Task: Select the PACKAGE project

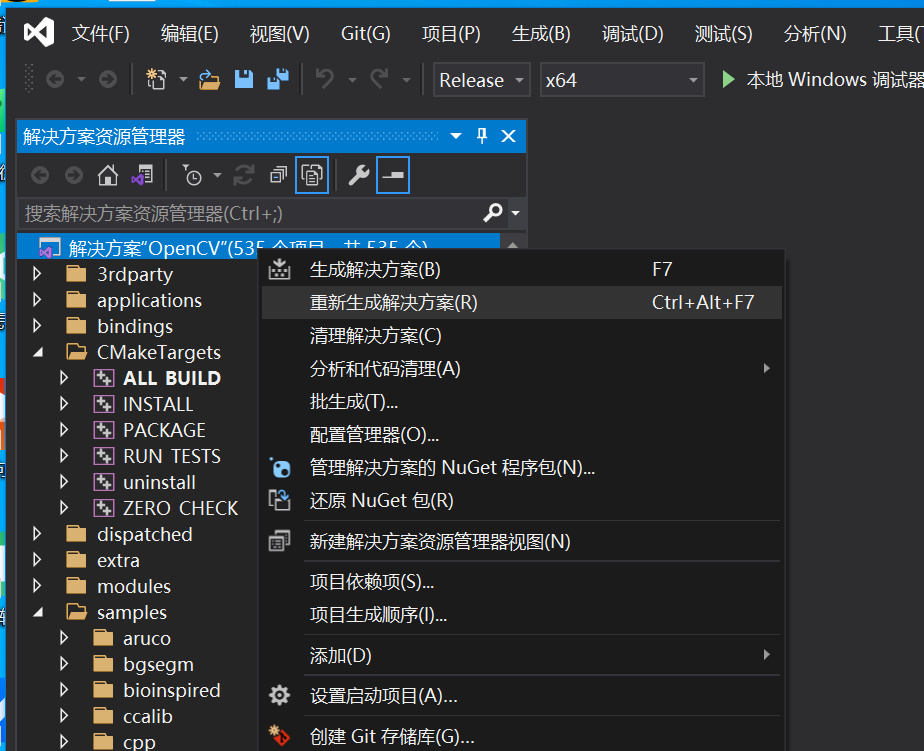Action: (164, 430)
